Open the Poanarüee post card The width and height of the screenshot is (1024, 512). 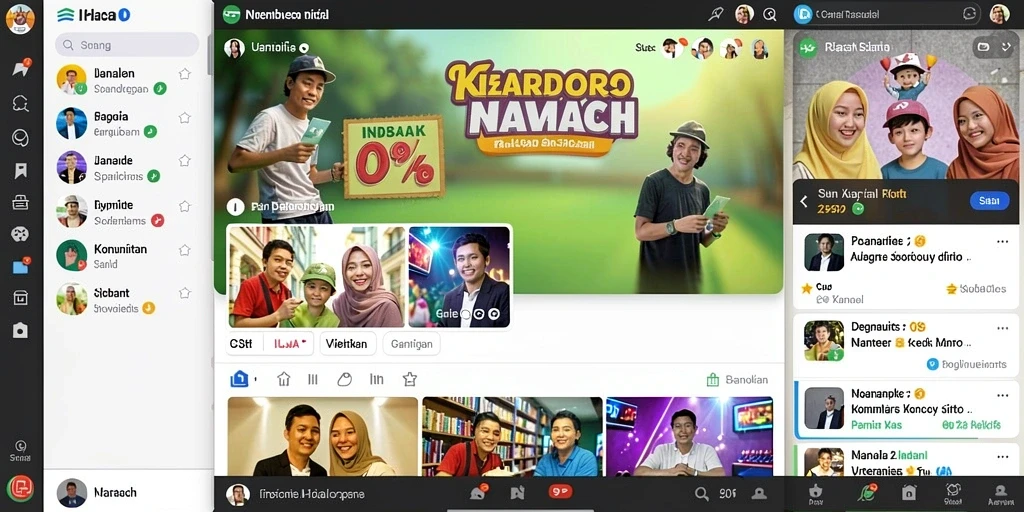tap(906, 268)
